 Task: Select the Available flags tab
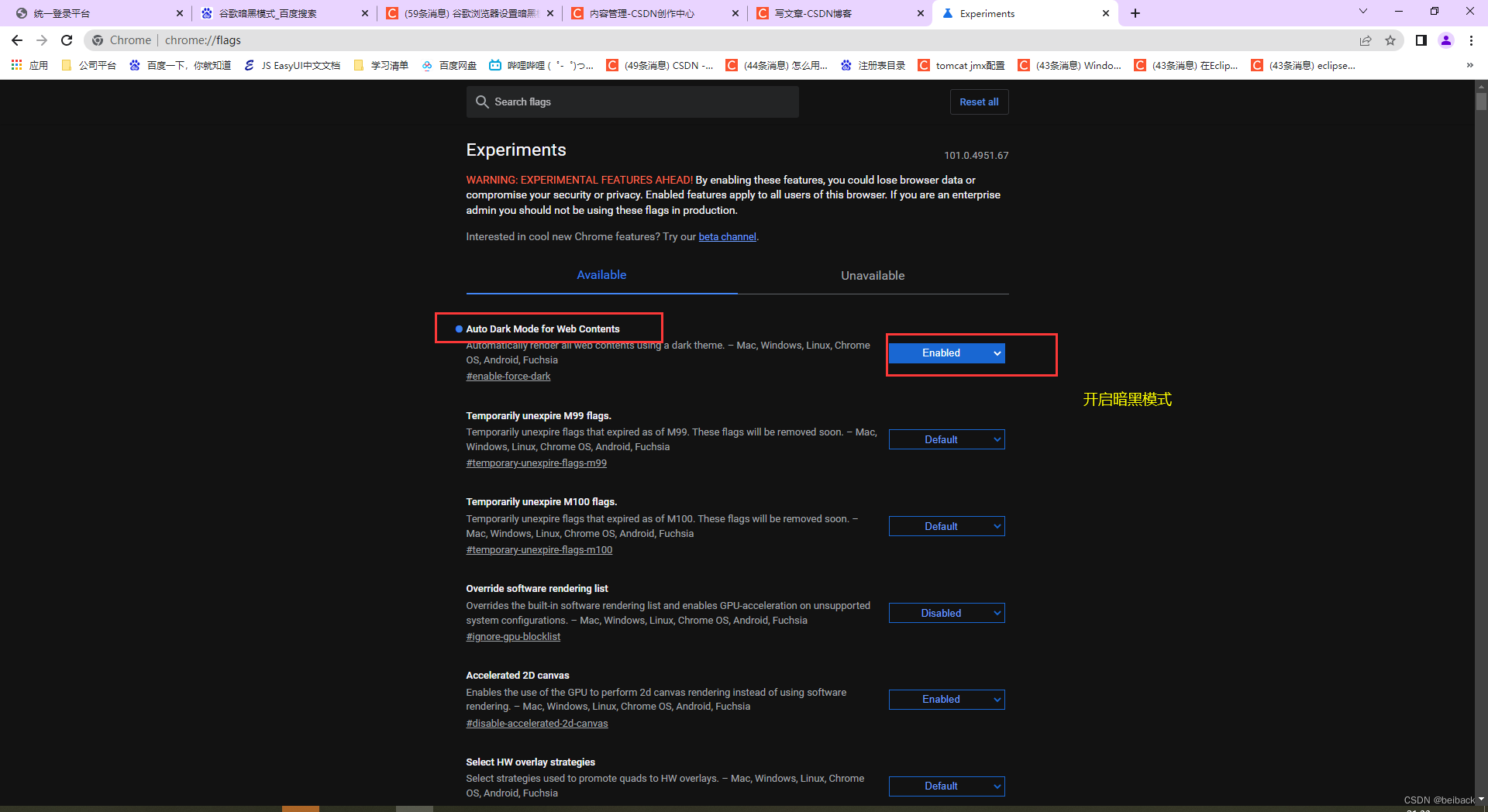(x=601, y=276)
